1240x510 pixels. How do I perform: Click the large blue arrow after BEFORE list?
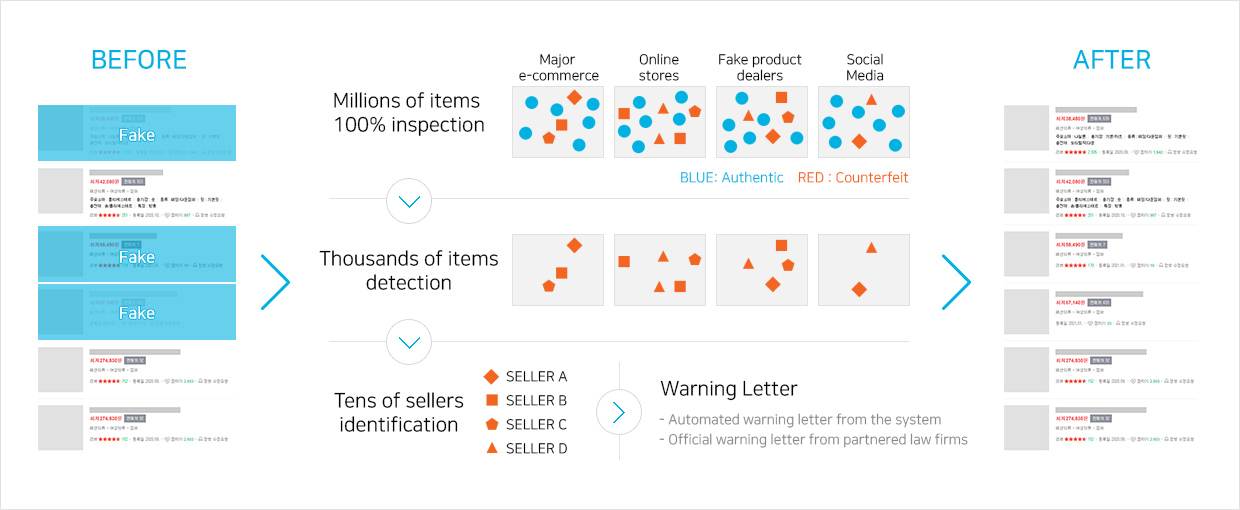(275, 282)
